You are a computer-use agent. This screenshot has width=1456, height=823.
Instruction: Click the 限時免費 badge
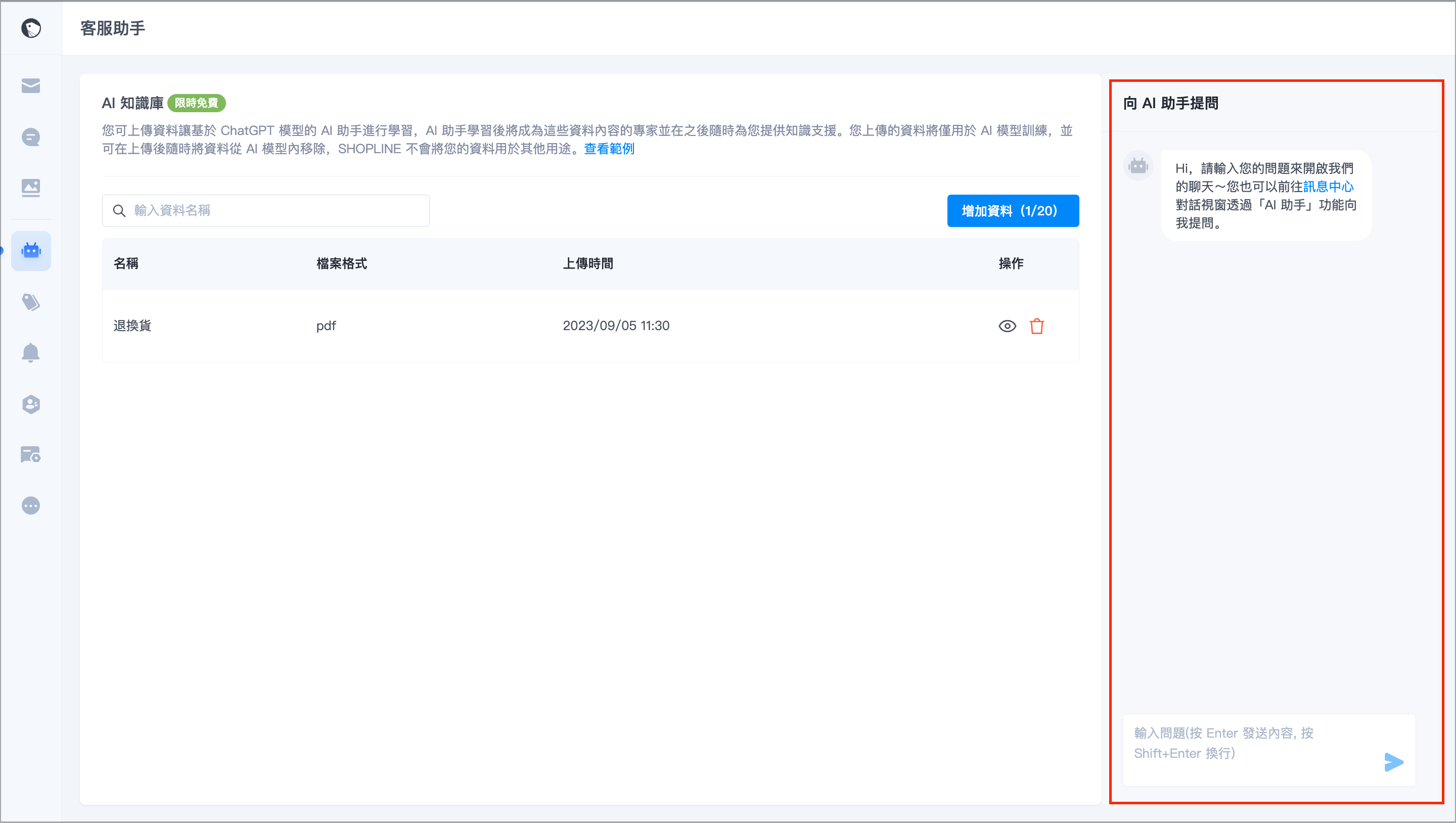tap(197, 103)
